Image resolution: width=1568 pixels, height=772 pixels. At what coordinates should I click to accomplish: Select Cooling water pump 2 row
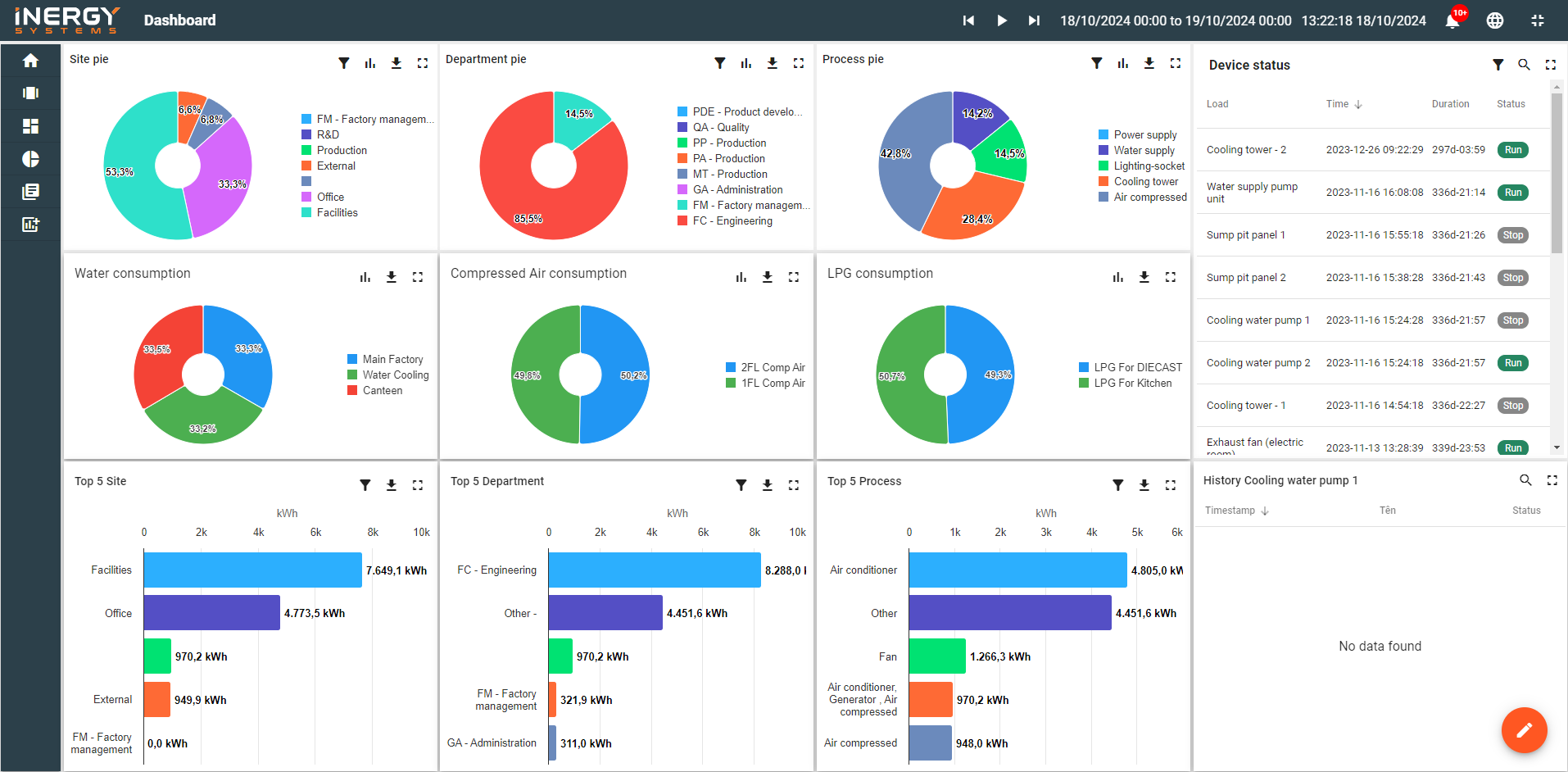click(x=1373, y=363)
